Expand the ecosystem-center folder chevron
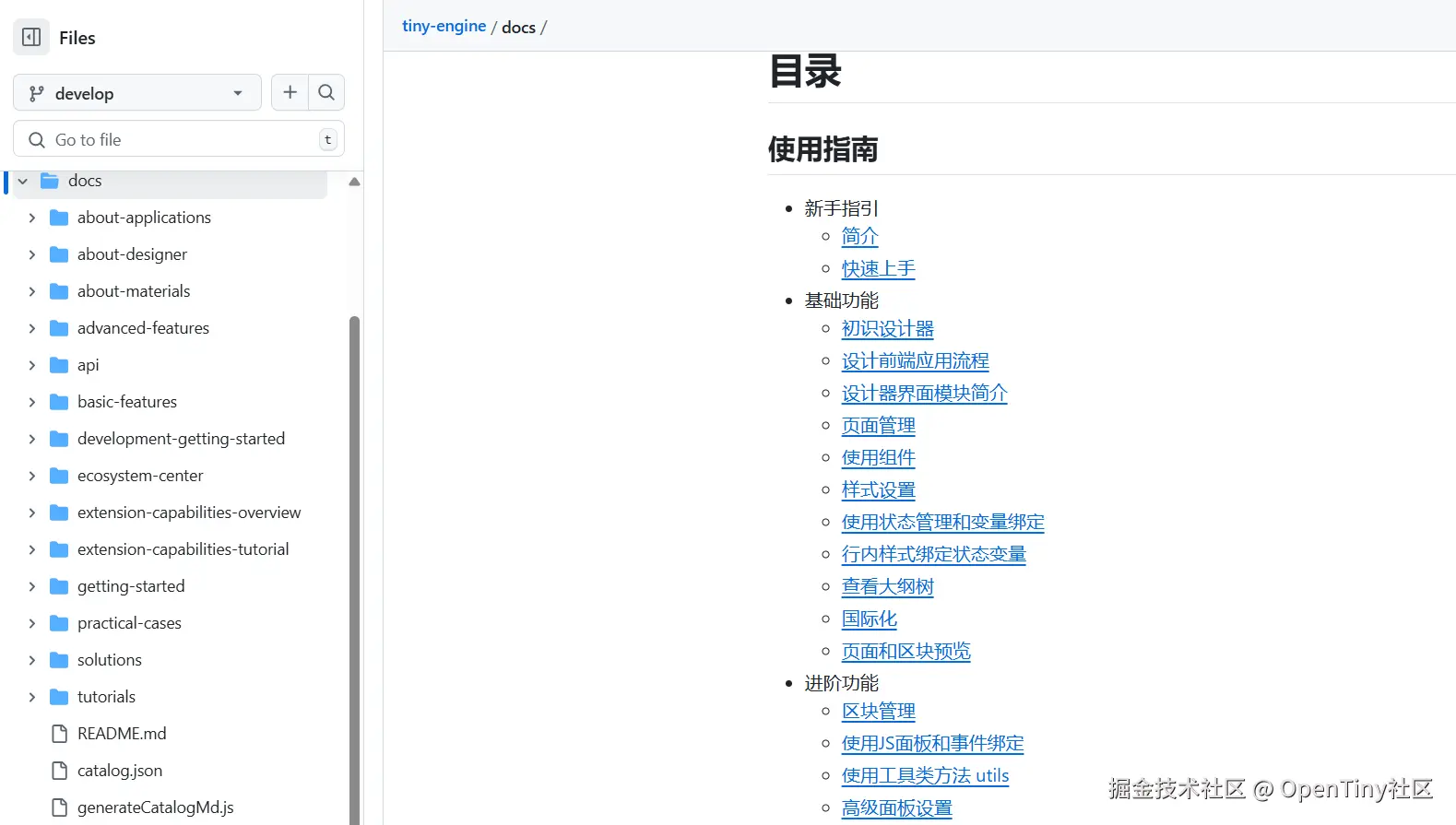This screenshot has height=825, width=1456. tap(32, 476)
